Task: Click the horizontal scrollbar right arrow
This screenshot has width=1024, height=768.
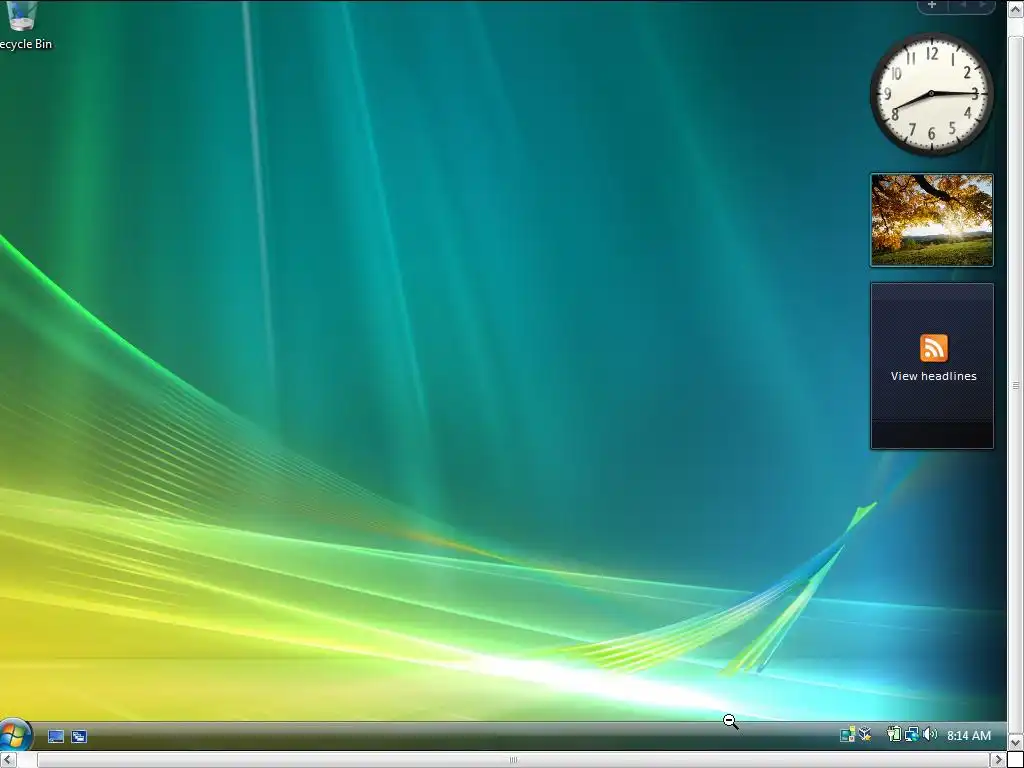Action: 998,760
